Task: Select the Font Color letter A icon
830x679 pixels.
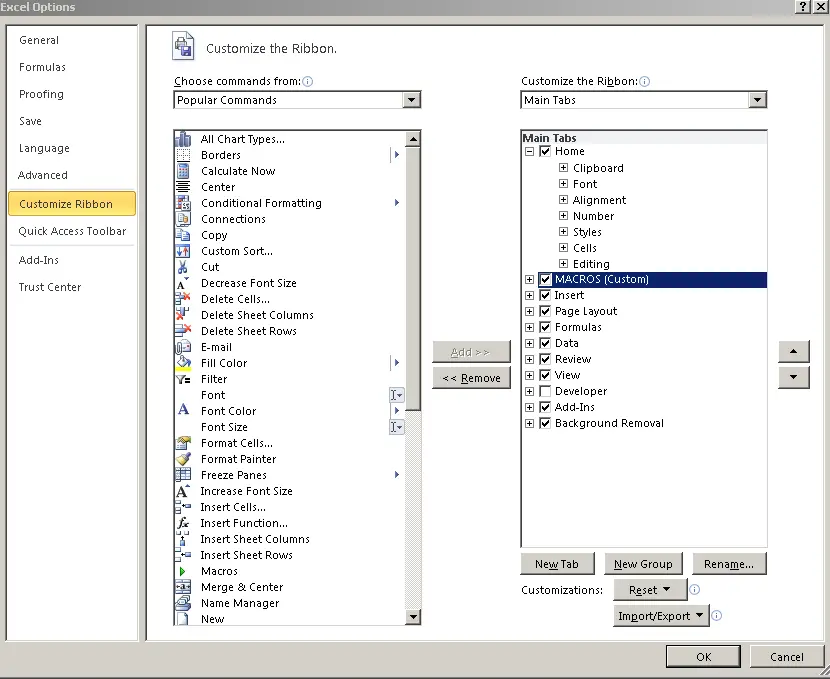Action: (183, 410)
